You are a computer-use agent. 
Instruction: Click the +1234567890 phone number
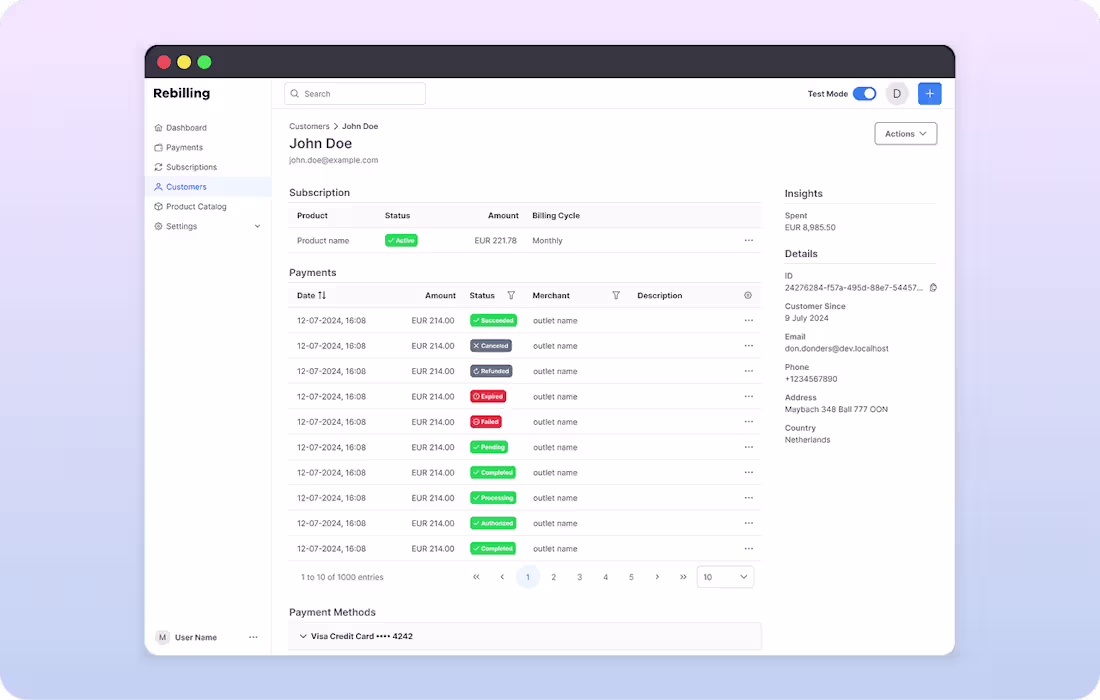[811, 379]
